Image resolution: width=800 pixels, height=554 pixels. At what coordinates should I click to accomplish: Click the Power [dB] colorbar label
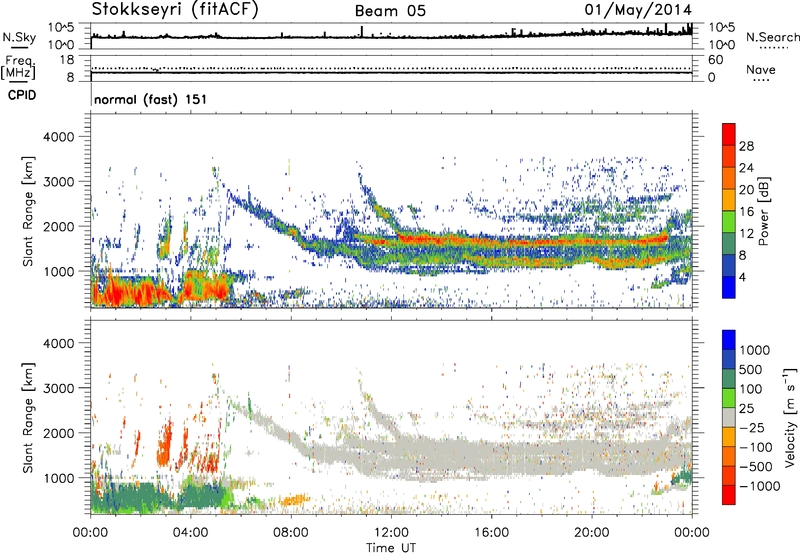pyautogui.click(x=763, y=211)
